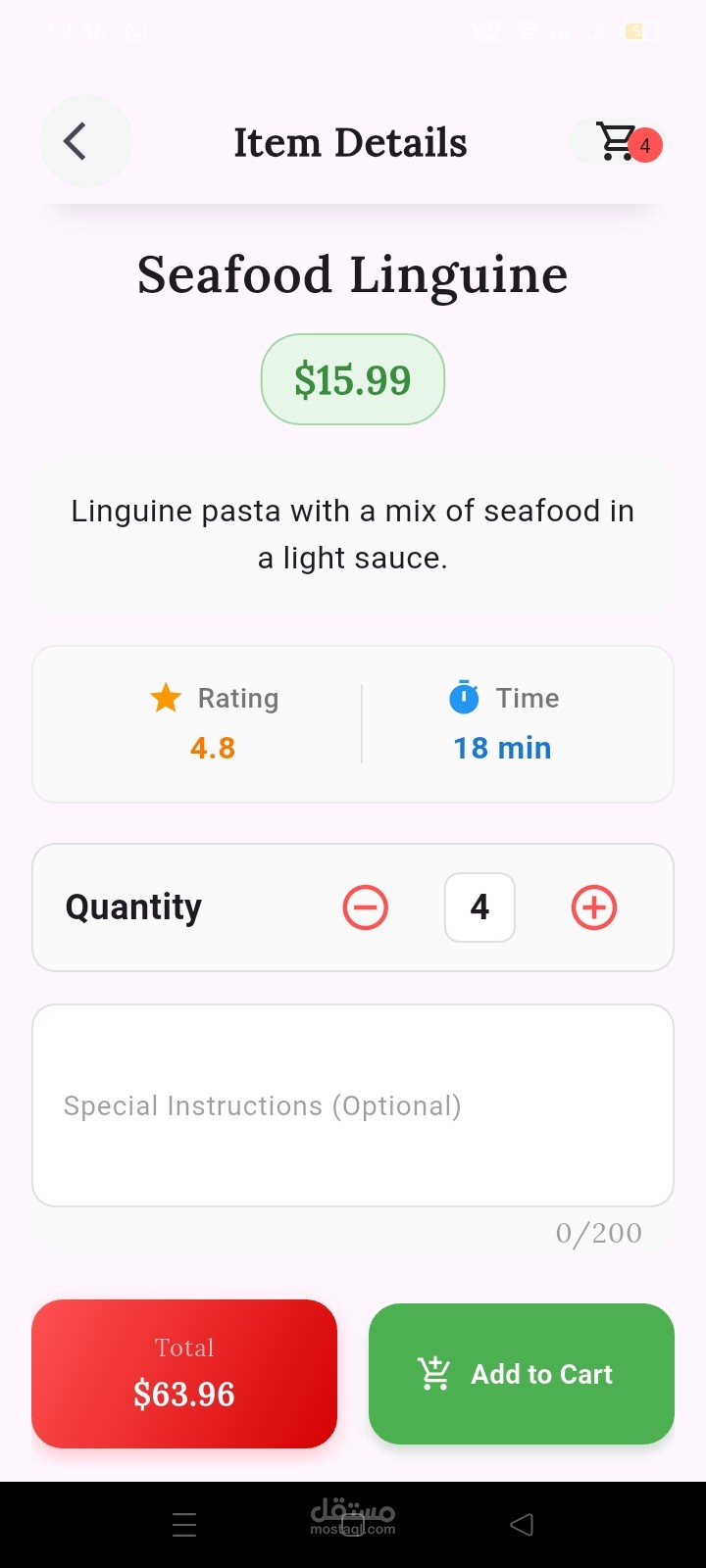Tap the red Total $63.96 button
The width and height of the screenshot is (706, 1568).
[x=184, y=1374]
